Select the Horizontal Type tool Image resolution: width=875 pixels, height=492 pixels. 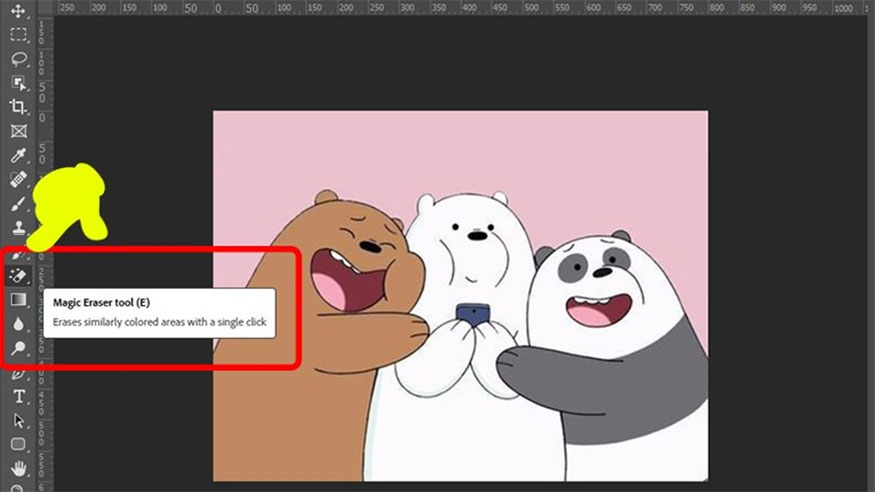(x=18, y=397)
